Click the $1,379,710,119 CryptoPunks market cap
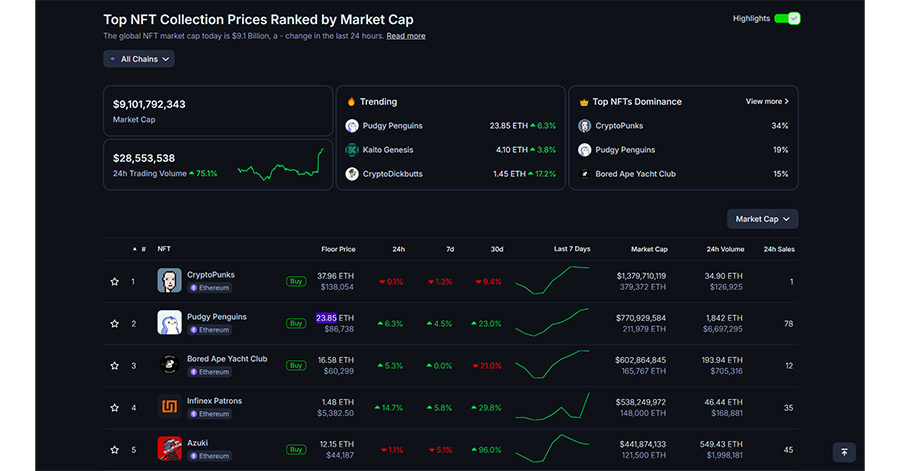 click(641, 276)
